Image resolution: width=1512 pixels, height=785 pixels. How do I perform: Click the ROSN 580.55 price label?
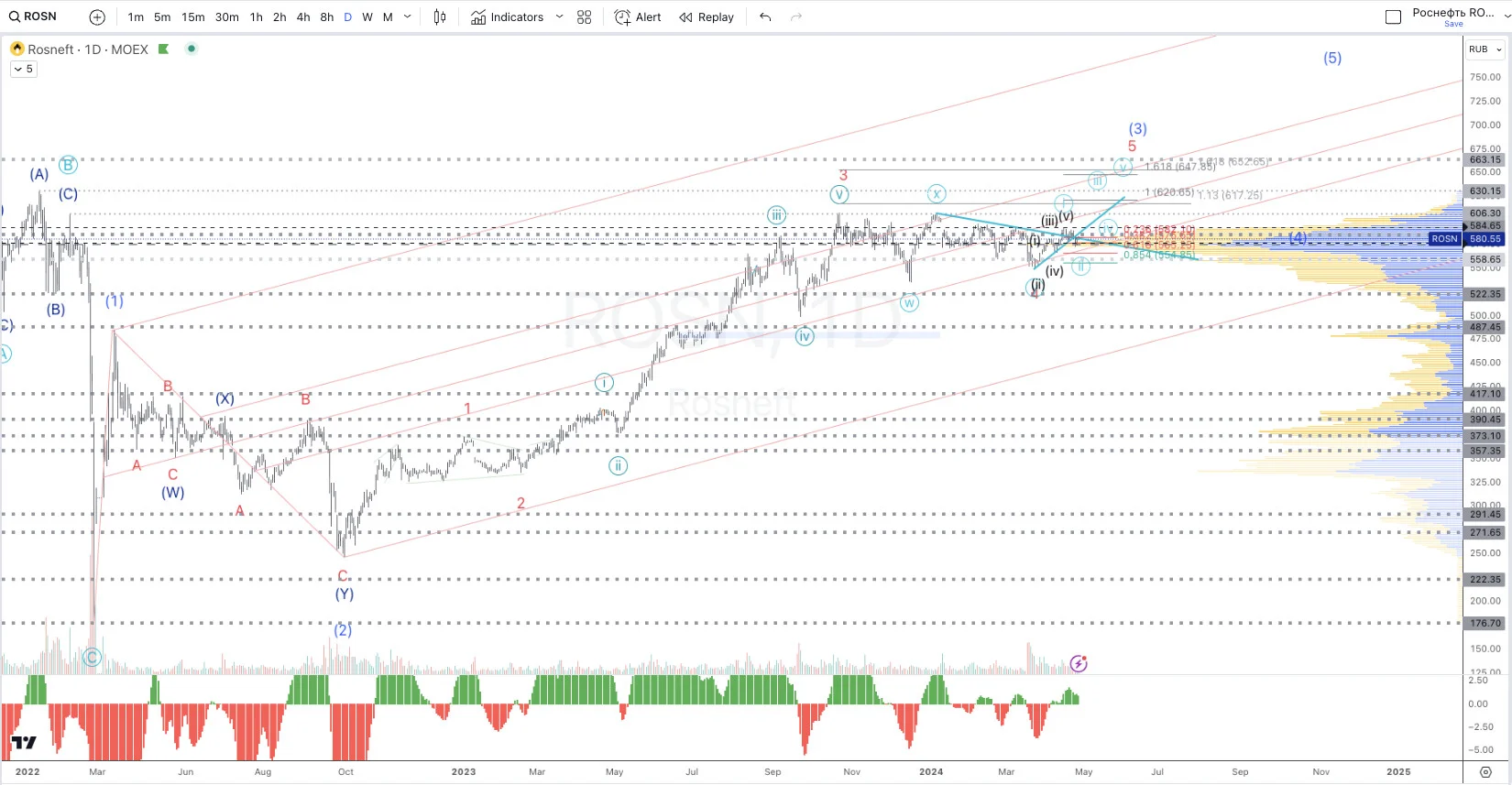pos(1466,239)
